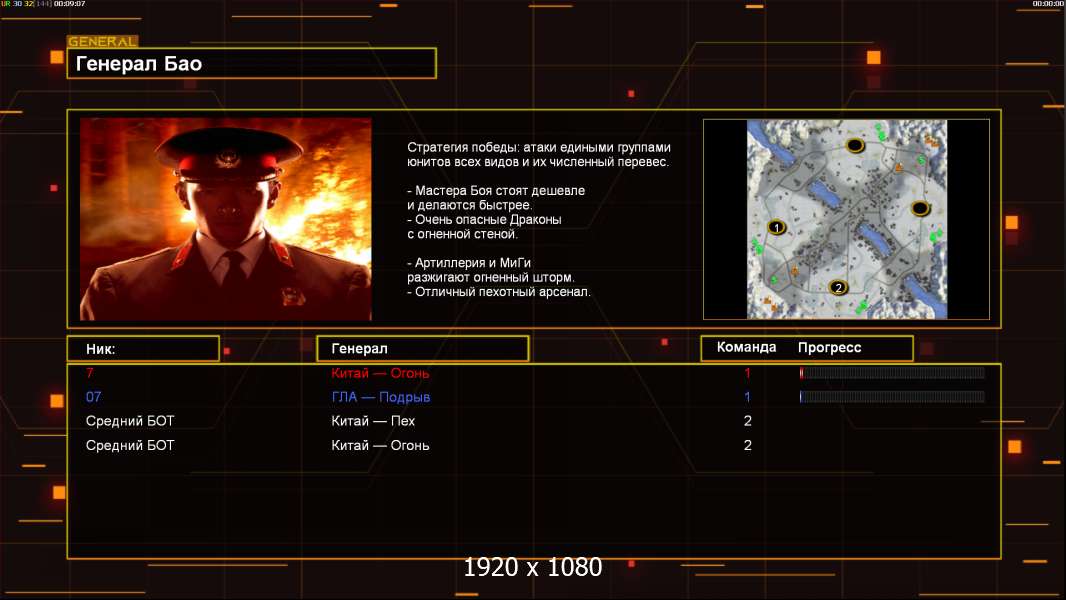Select 'Средний БОТ' in the white Китай — Огонь row
The image size is (1066, 600).
click(x=130, y=445)
